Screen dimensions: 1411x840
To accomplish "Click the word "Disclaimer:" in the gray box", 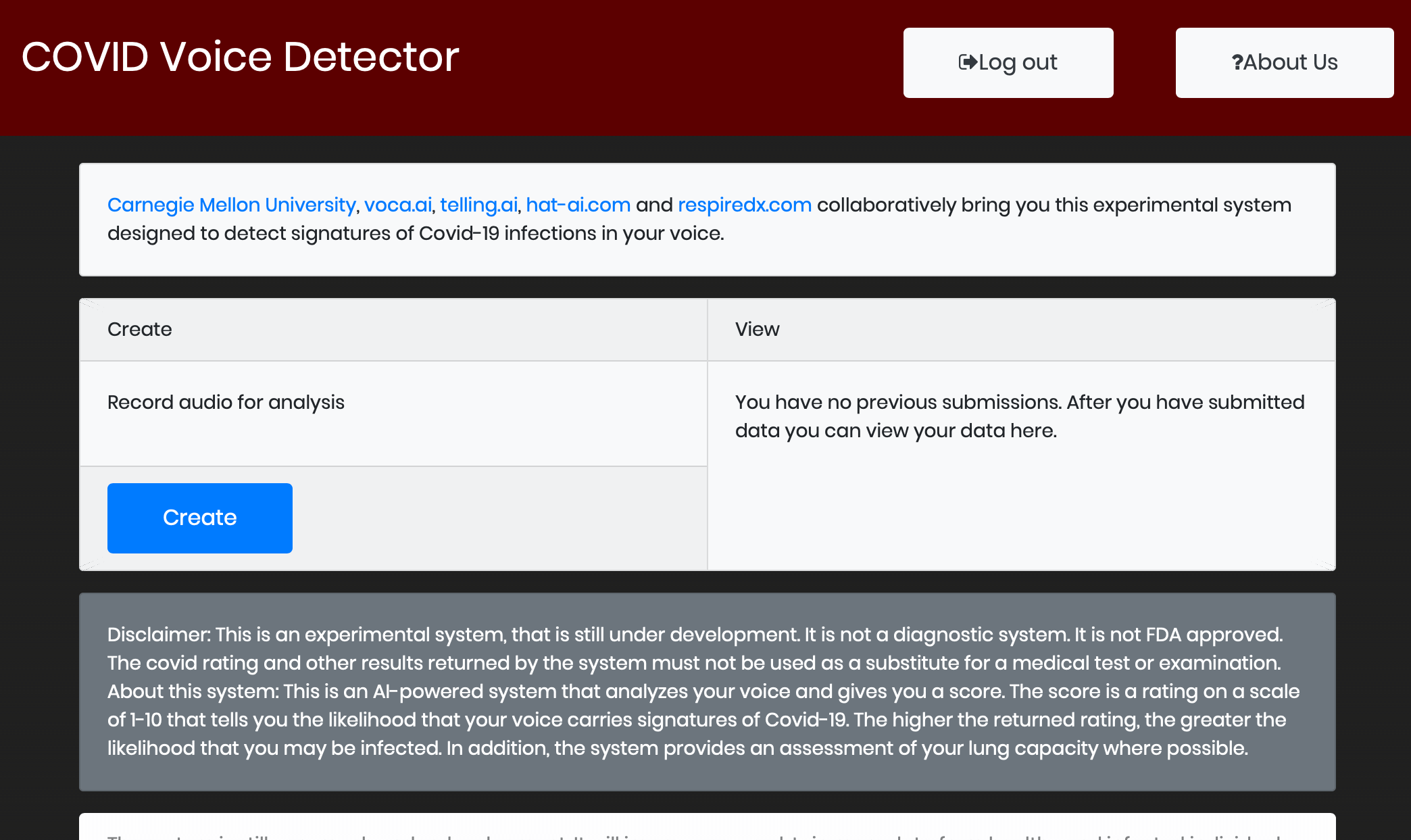I will (x=159, y=635).
